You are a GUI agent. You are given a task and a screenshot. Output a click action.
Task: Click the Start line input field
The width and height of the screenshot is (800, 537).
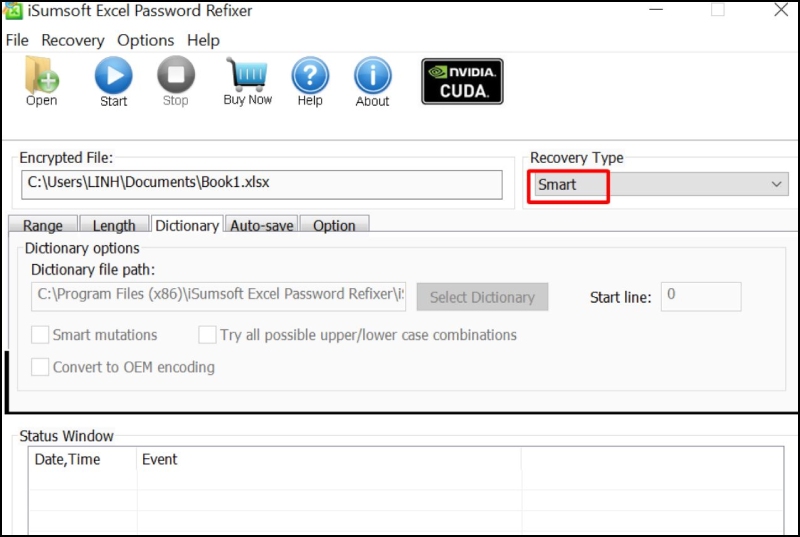tap(700, 296)
